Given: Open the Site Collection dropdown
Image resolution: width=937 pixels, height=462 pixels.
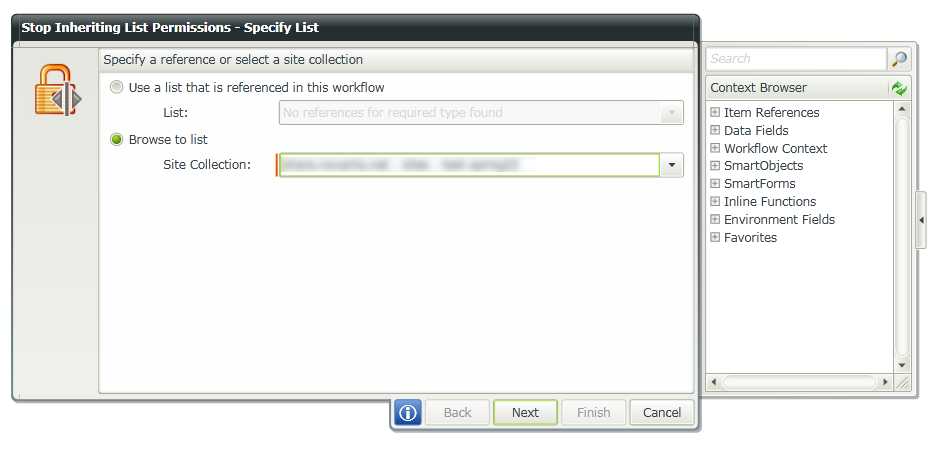Looking at the screenshot, I should click(672, 165).
